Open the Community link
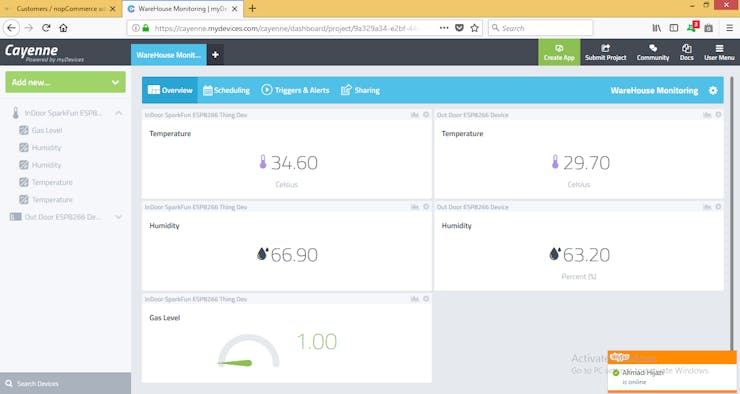Image resolution: width=740 pixels, height=394 pixels. [653, 52]
